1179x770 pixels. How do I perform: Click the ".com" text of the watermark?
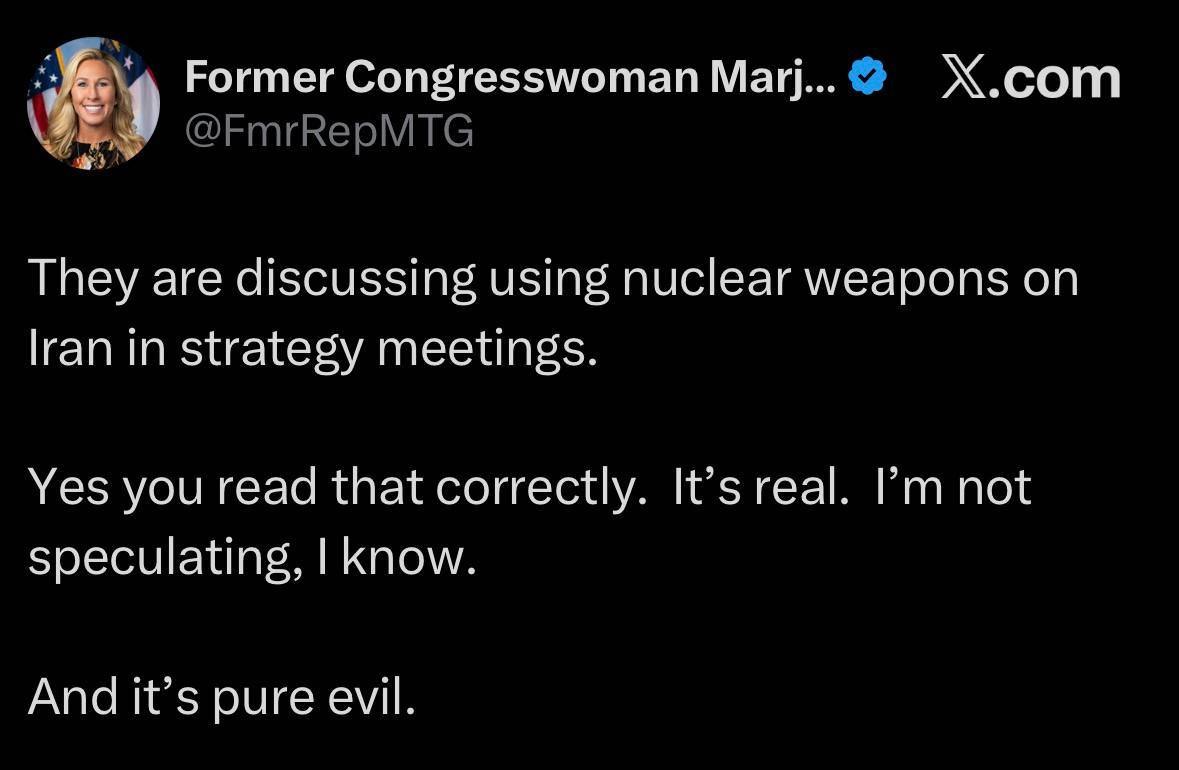(1054, 80)
